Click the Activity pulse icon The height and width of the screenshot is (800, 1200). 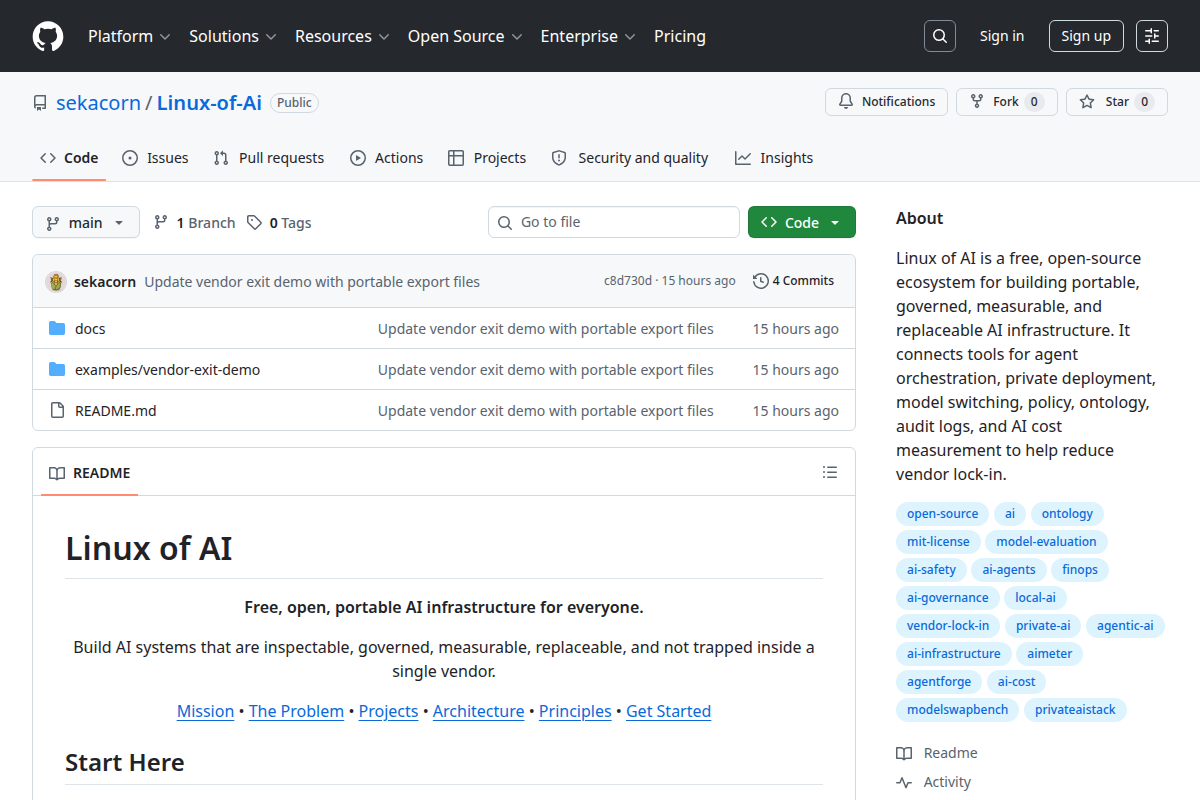pyautogui.click(x=904, y=782)
